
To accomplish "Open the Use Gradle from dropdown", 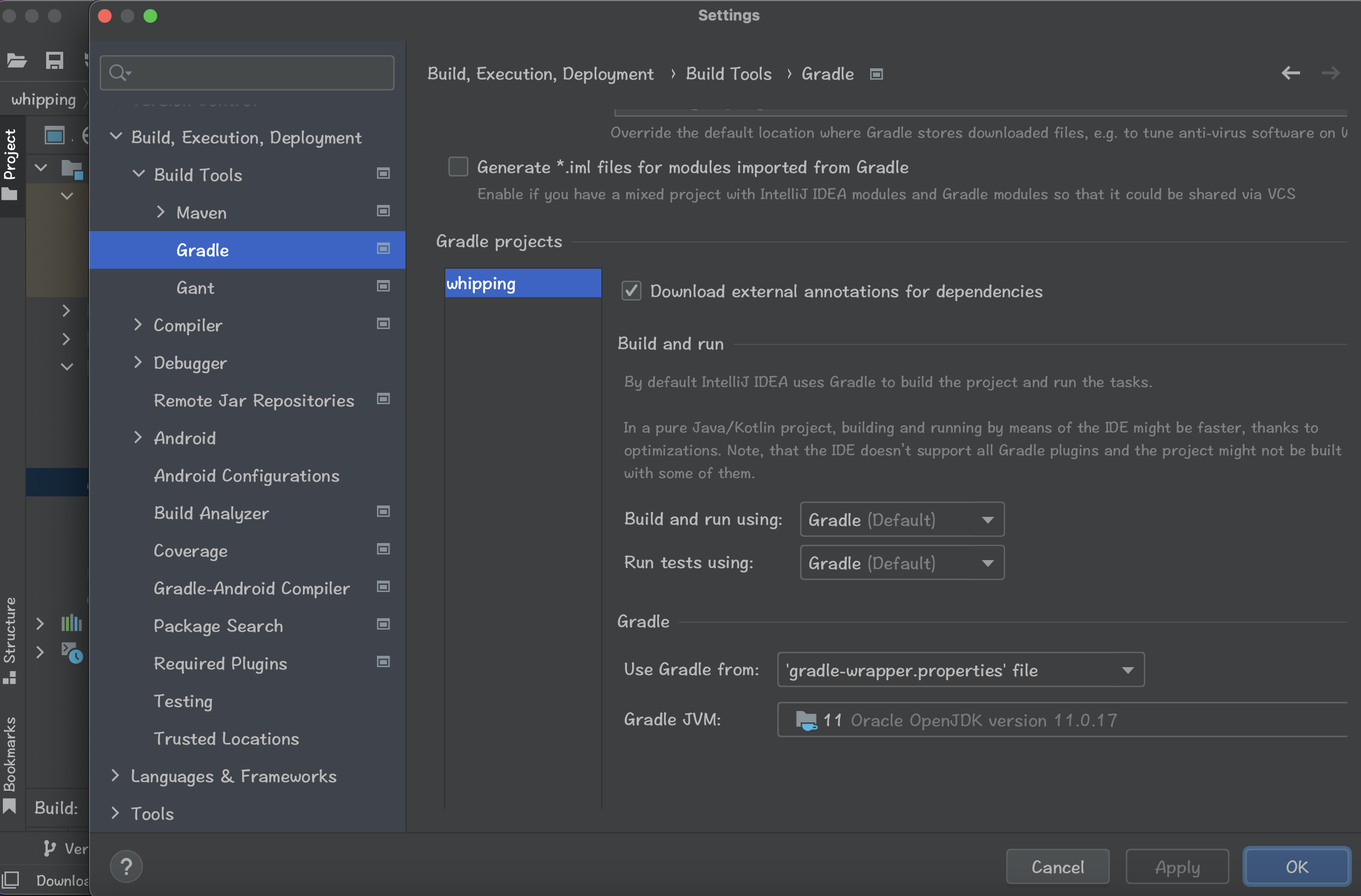I will pyautogui.click(x=960, y=669).
